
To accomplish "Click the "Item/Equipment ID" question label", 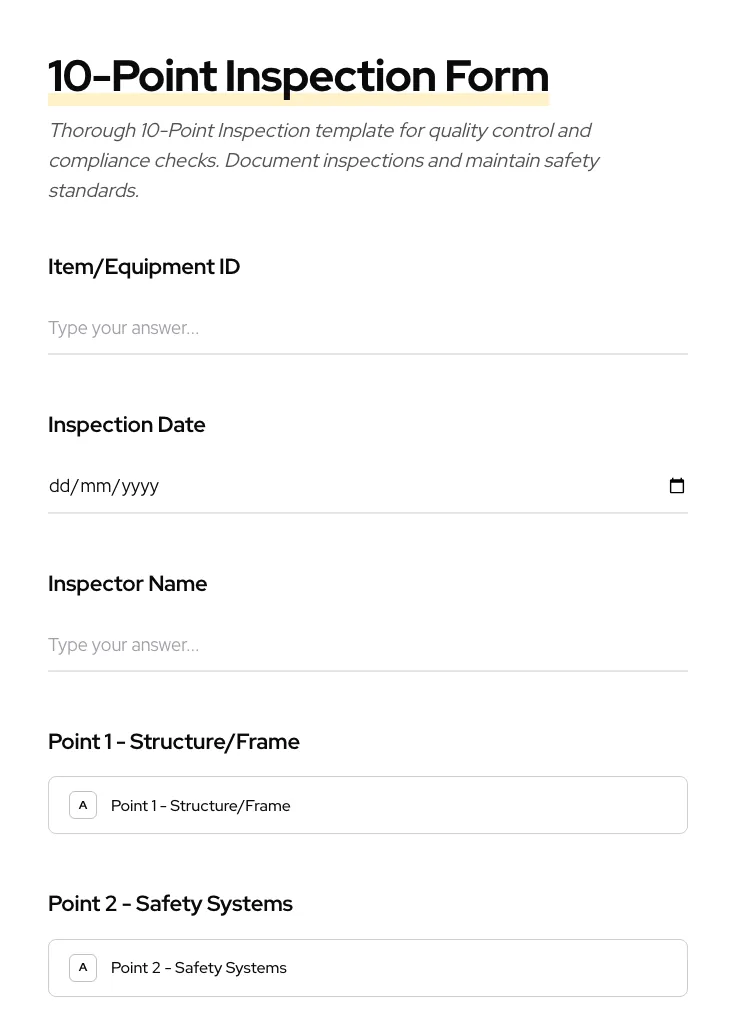I will tap(144, 267).
